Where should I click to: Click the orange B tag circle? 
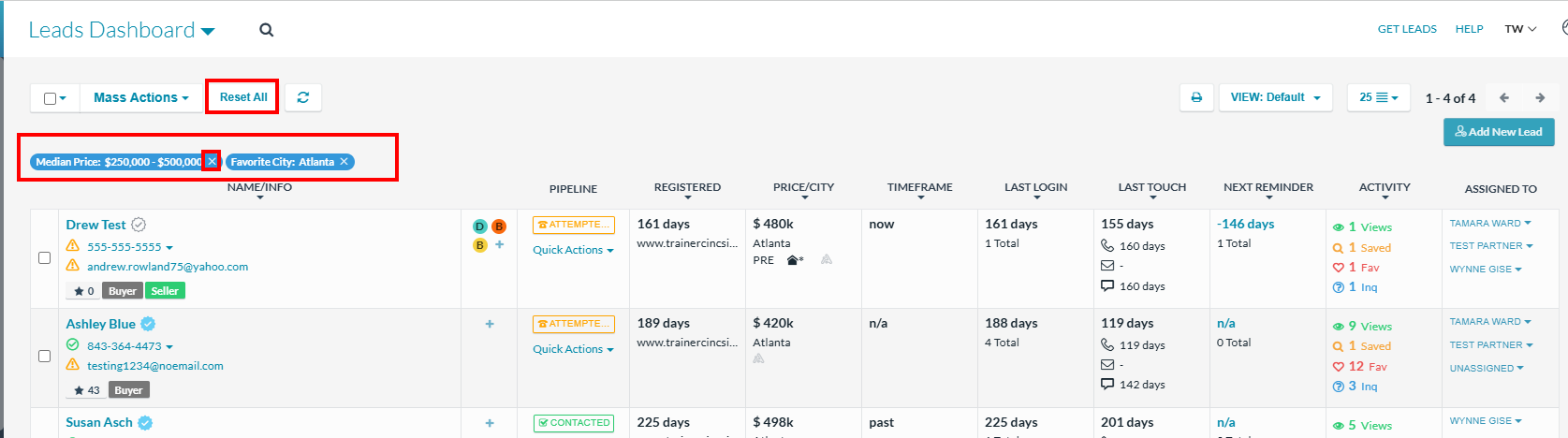click(x=499, y=226)
